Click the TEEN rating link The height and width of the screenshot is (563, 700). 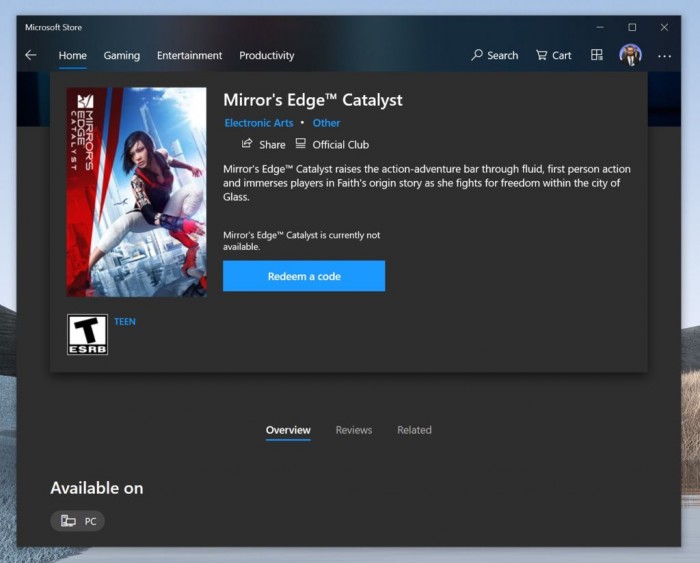[125, 322]
